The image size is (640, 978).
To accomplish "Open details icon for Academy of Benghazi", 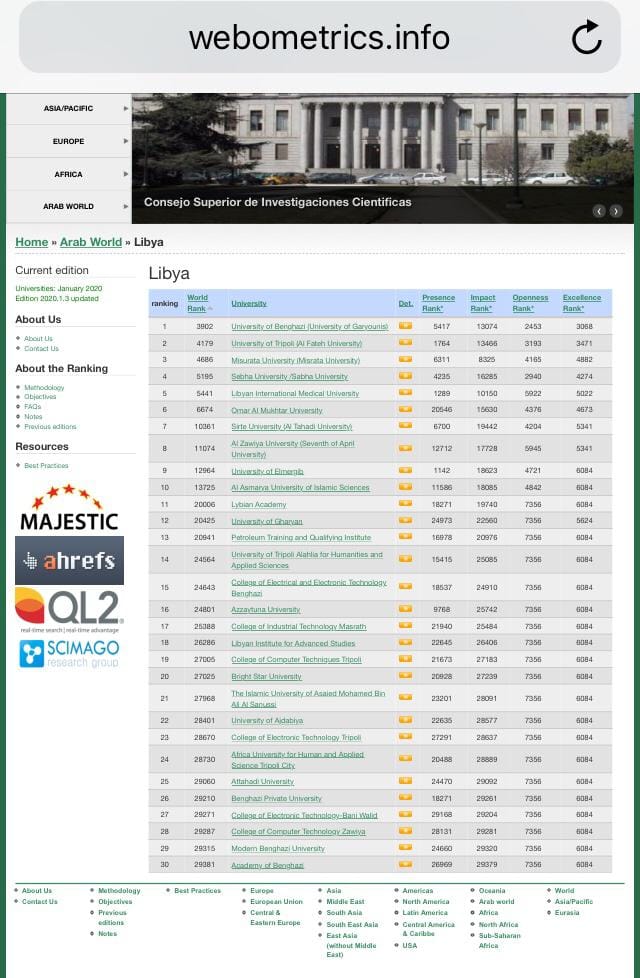I will pos(405,864).
